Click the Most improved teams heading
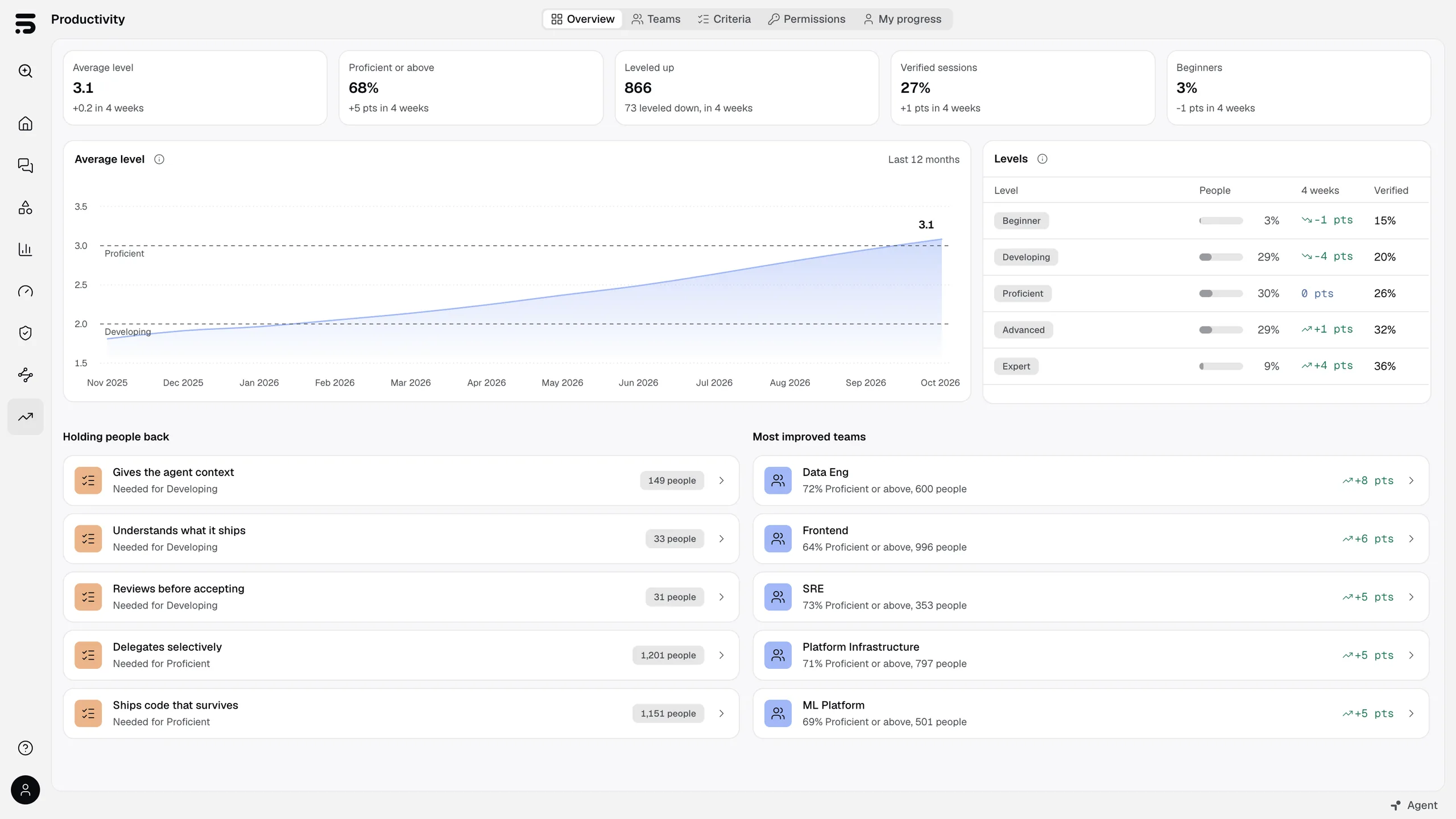This screenshot has height=819, width=1456. 809,437
